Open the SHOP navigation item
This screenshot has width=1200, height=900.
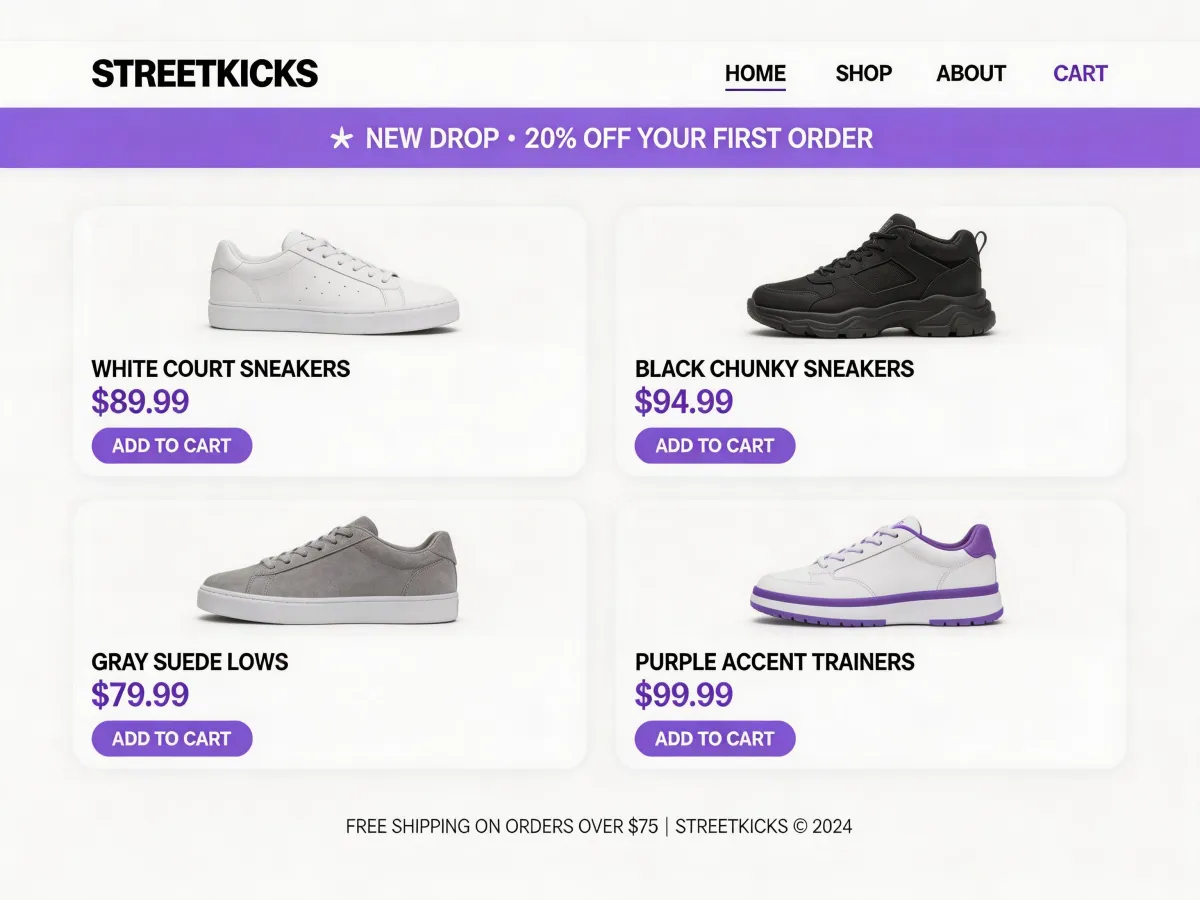[x=864, y=74]
